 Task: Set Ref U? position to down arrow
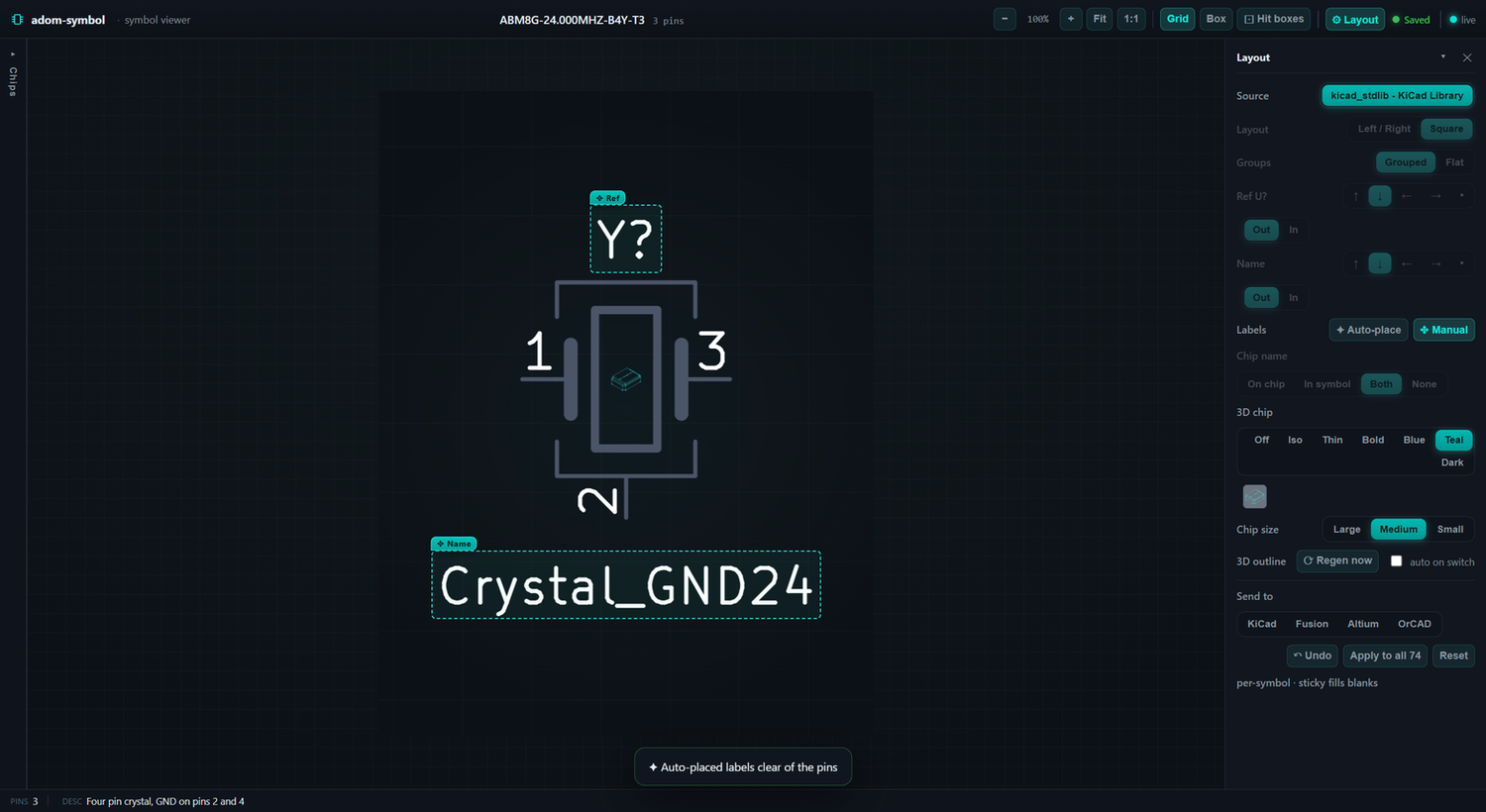[1380, 196]
